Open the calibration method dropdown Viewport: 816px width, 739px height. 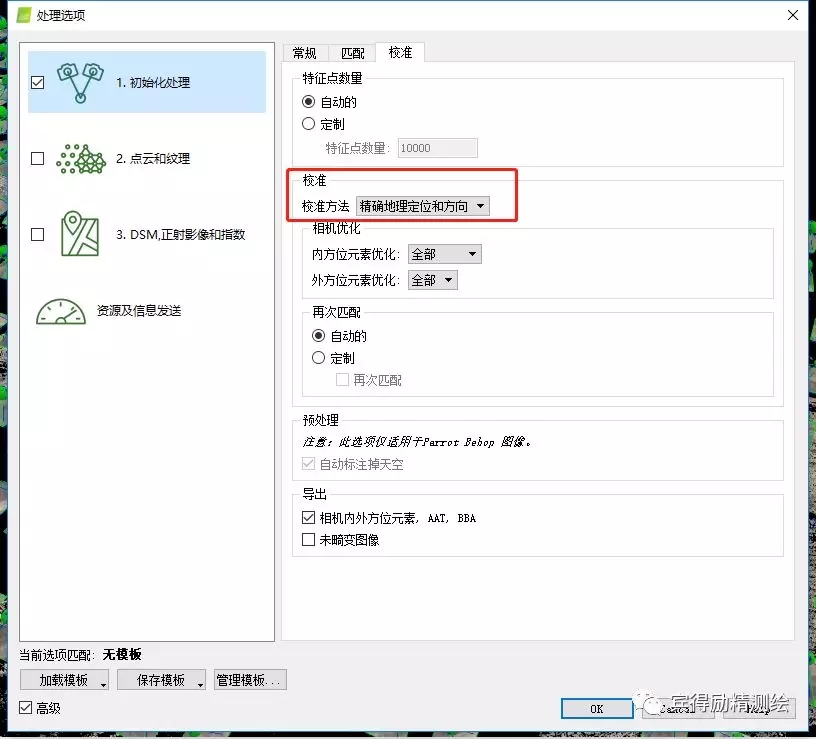(422, 206)
